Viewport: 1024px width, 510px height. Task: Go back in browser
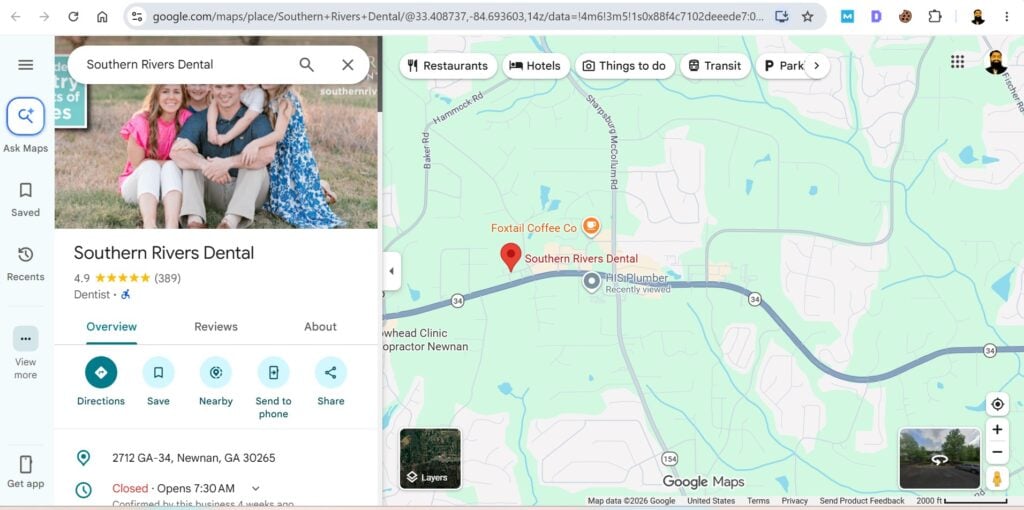click(16, 17)
